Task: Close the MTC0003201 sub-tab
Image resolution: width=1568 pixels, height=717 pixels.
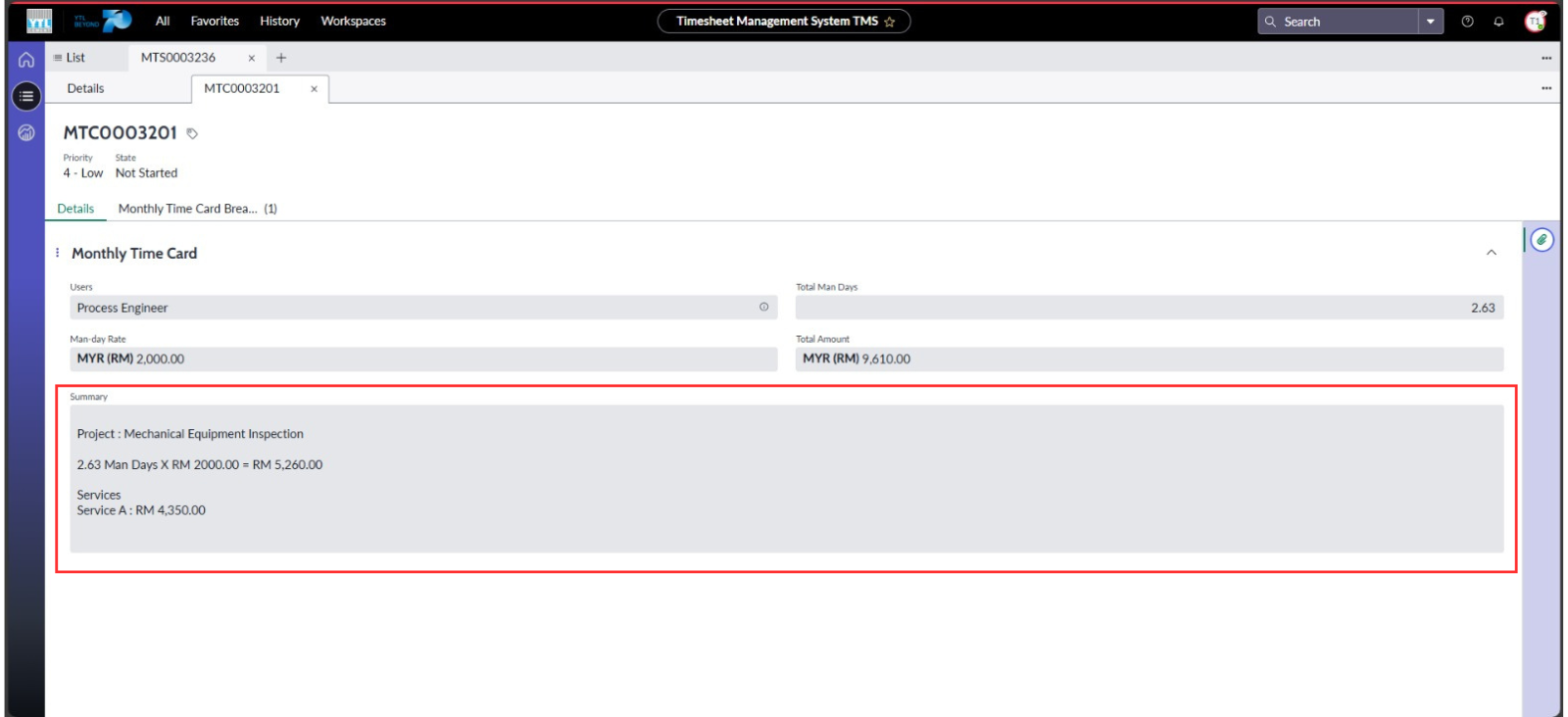Action: 314,89
